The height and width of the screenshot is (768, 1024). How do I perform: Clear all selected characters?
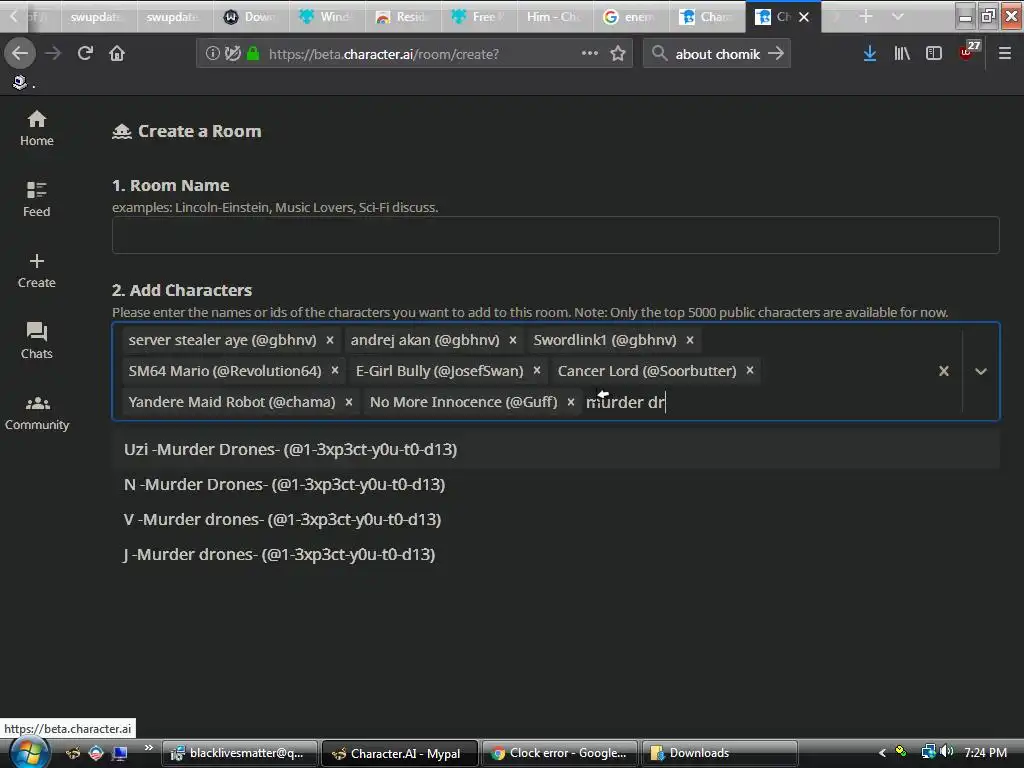pyautogui.click(x=944, y=371)
